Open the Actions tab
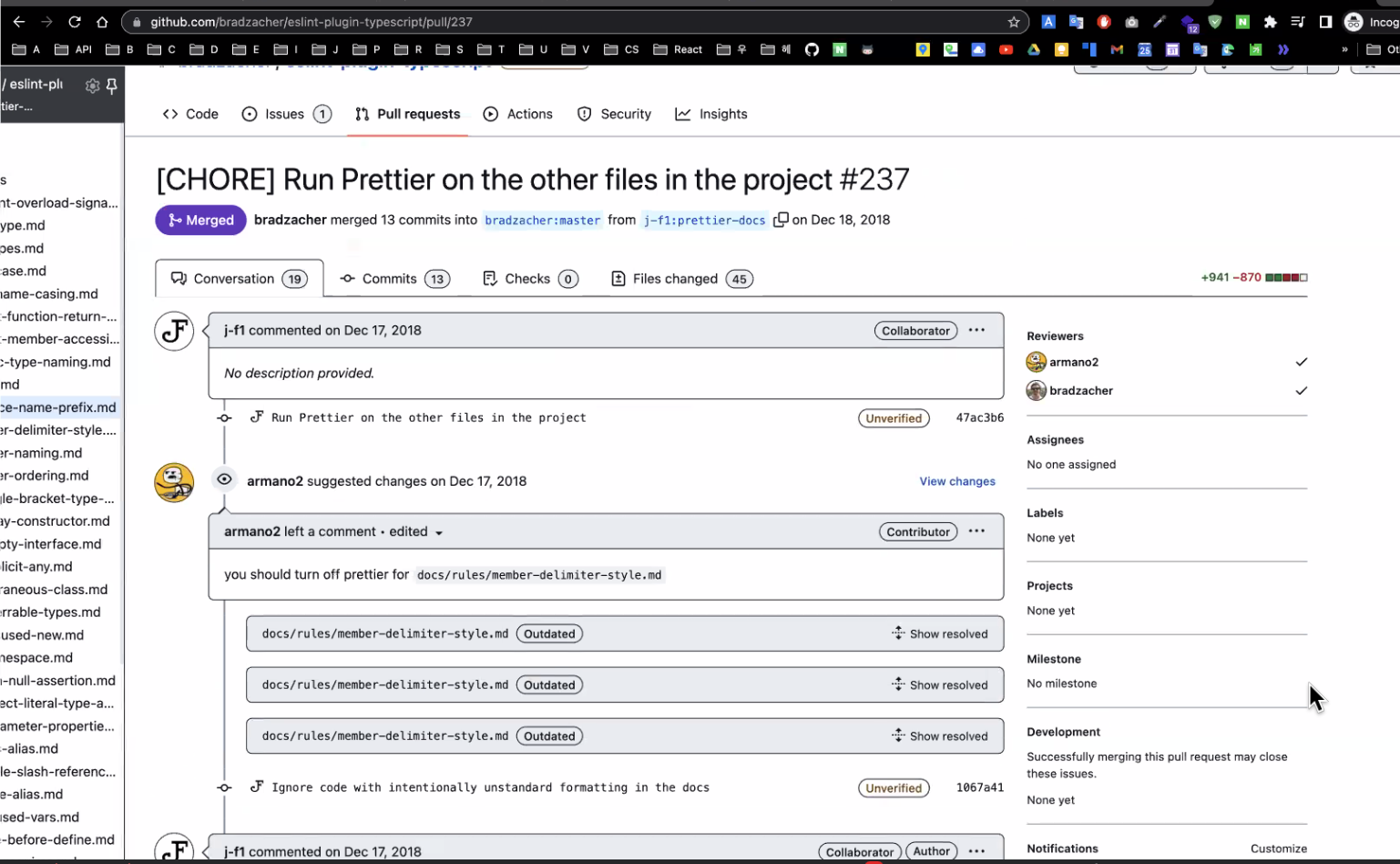The width and height of the screenshot is (1400, 864). coord(517,114)
